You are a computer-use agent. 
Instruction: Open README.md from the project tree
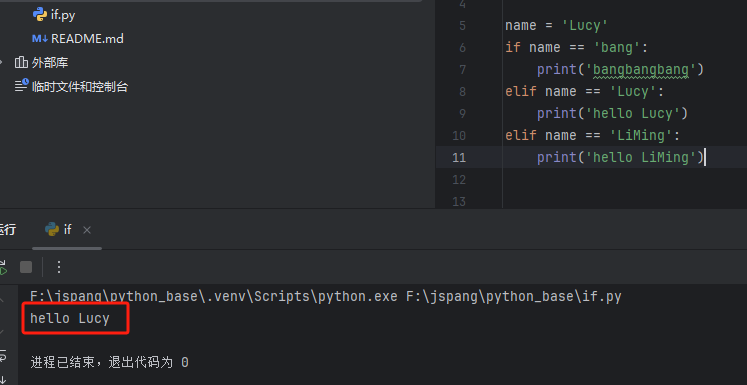coord(87,39)
